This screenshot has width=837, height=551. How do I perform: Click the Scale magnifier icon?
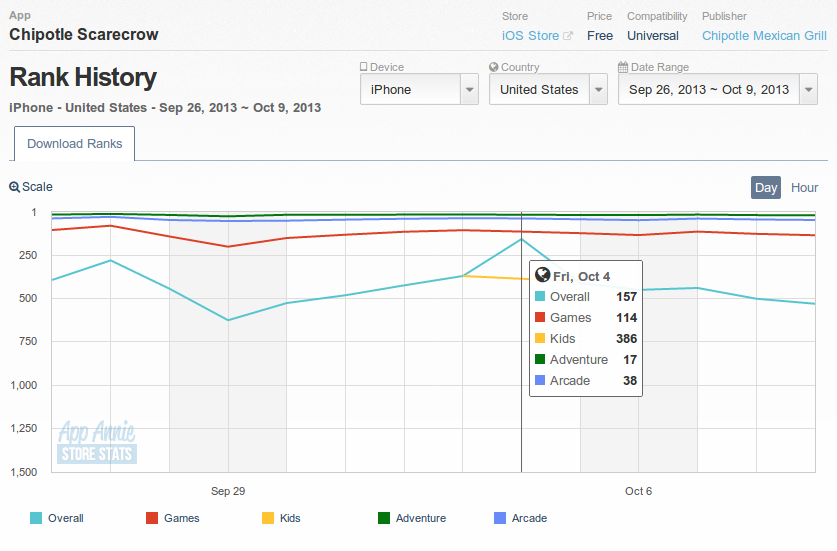click(14, 187)
